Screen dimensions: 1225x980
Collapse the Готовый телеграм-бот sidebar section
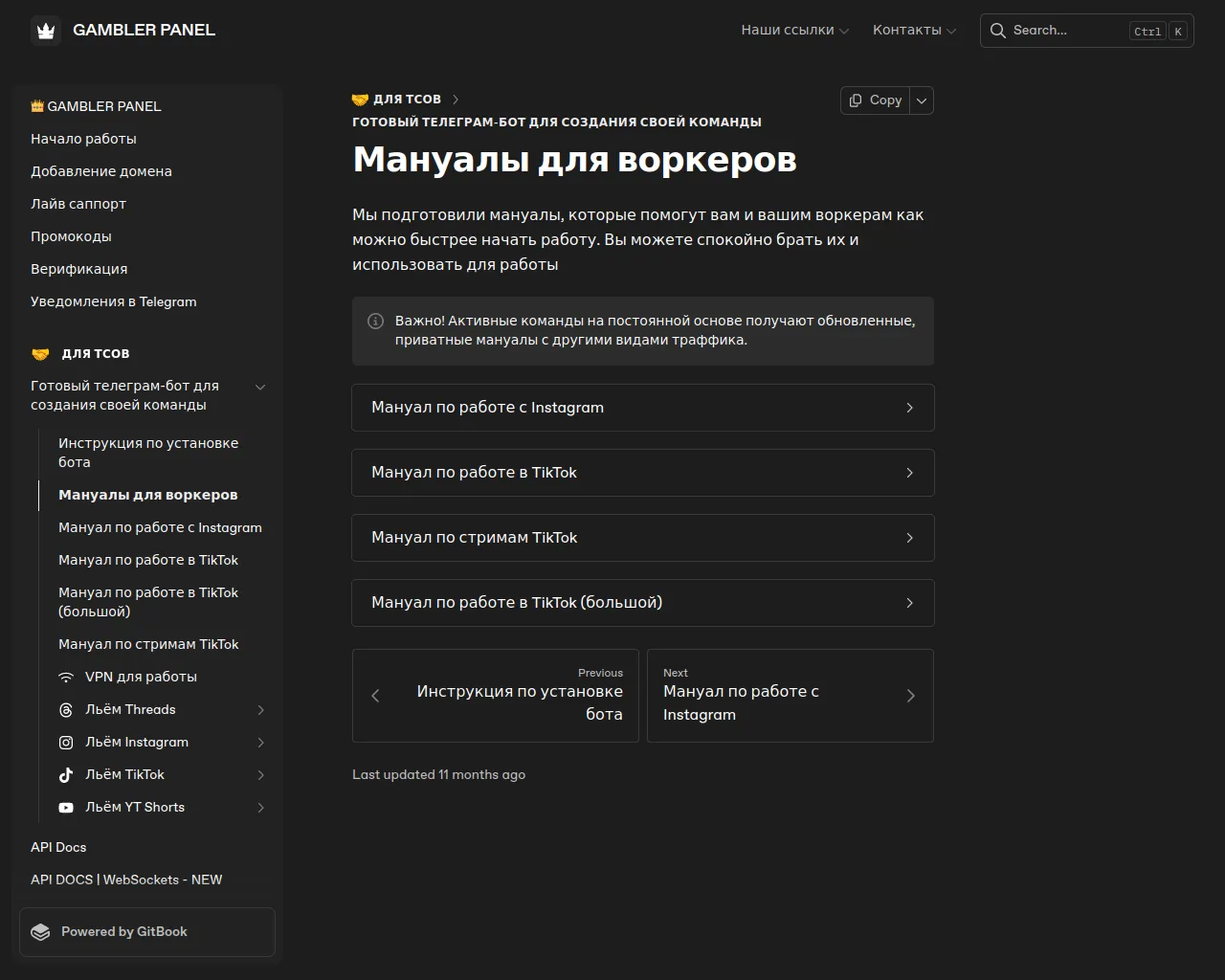(x=260, y=387)
